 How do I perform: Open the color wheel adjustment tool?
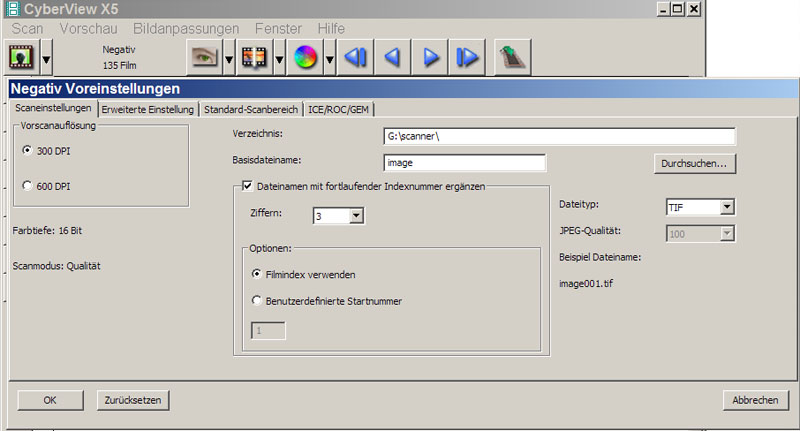coord(306,57)
